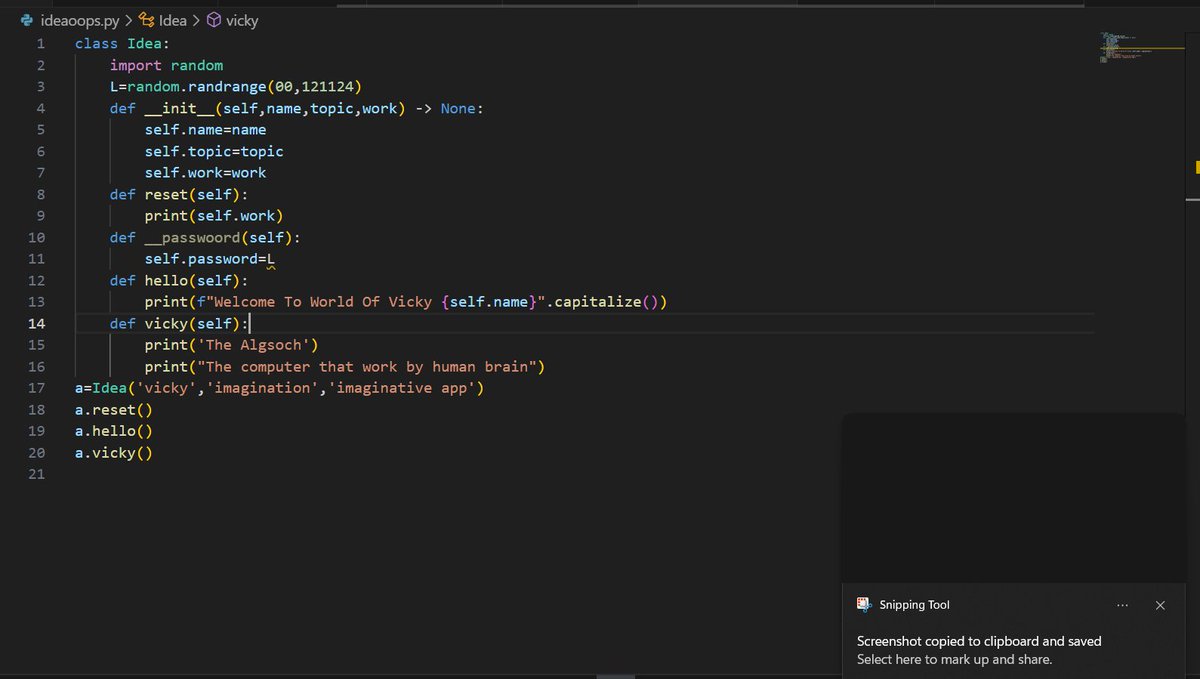The width and height of the screenshot is (1200, 679).
Task: Click the Snipping Tool app icon
Action: click(x=864, y=604)
